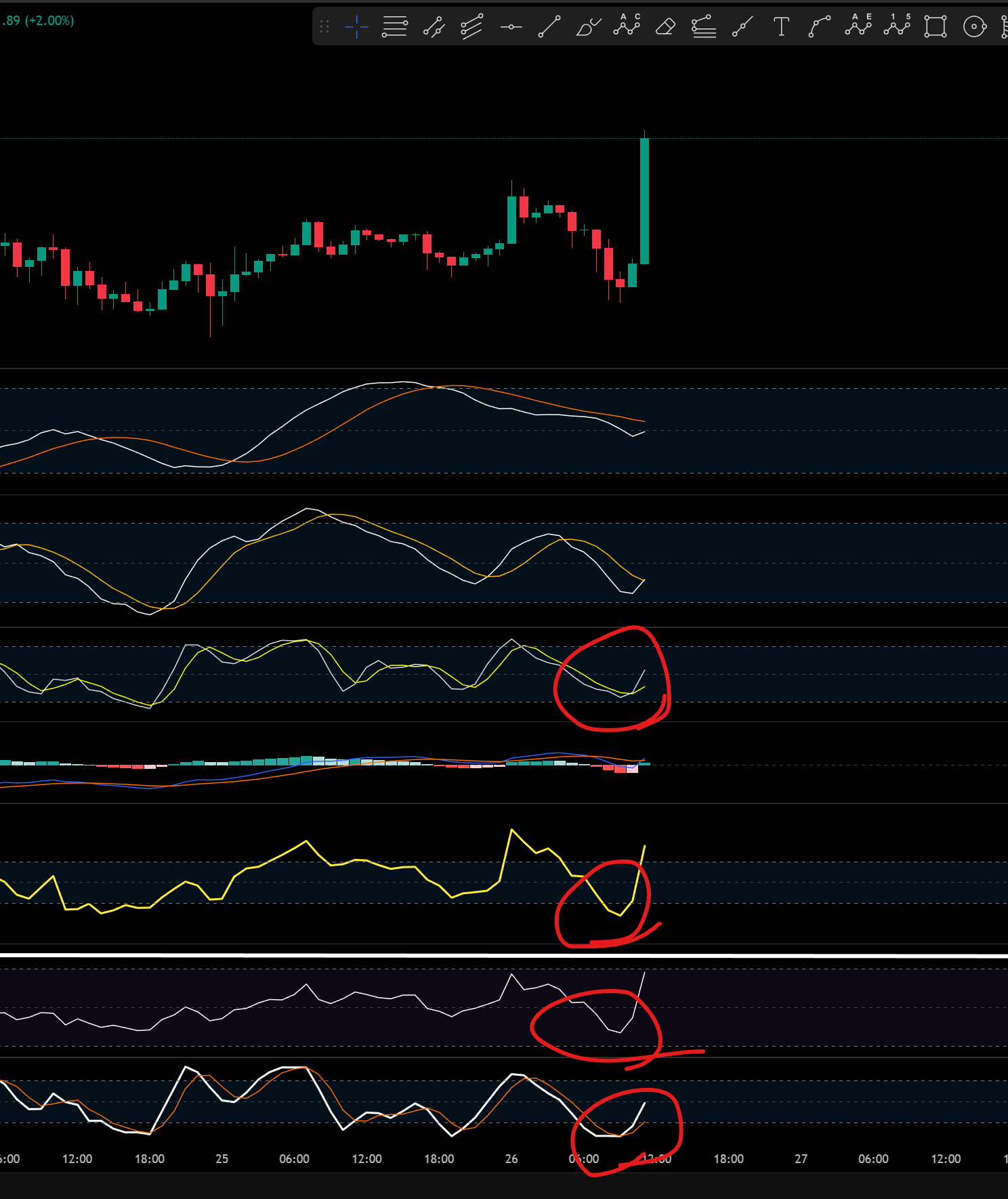This screenshot has height=1199, width=1008.
Task: Click the 27 date label on time axis
Action: (801, 1159)
